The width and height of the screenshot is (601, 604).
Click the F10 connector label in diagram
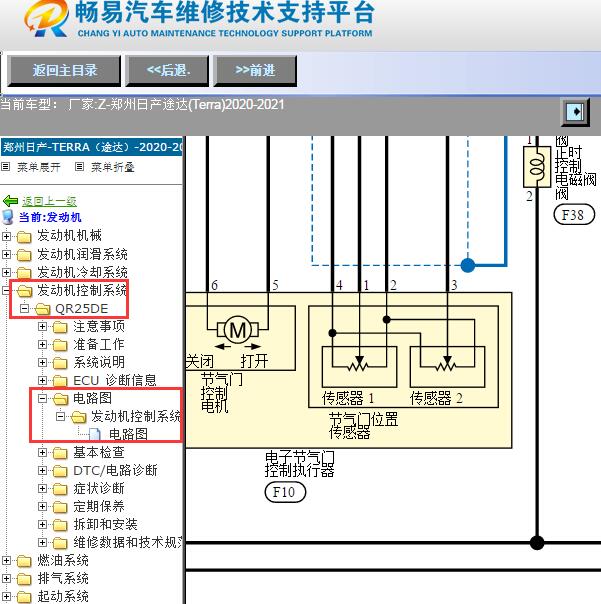click(x=285, y=492)
